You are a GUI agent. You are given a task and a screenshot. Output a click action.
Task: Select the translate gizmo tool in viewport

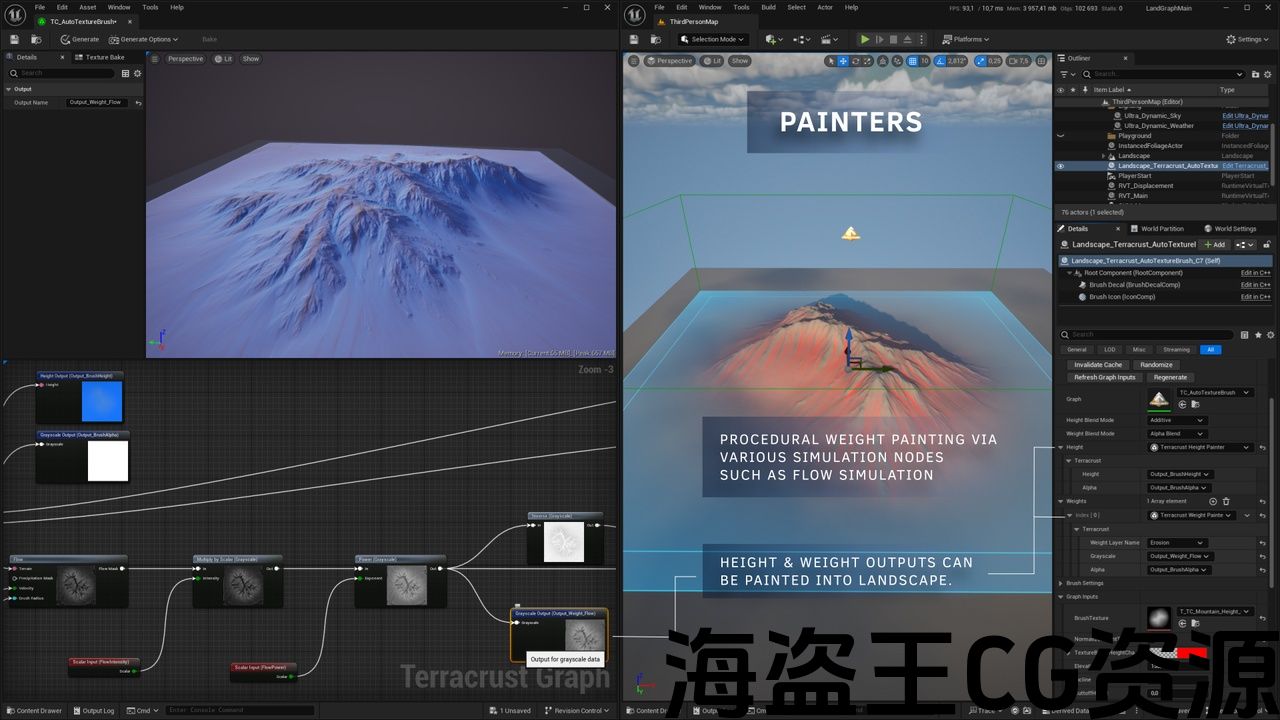[x=843, y=61]
